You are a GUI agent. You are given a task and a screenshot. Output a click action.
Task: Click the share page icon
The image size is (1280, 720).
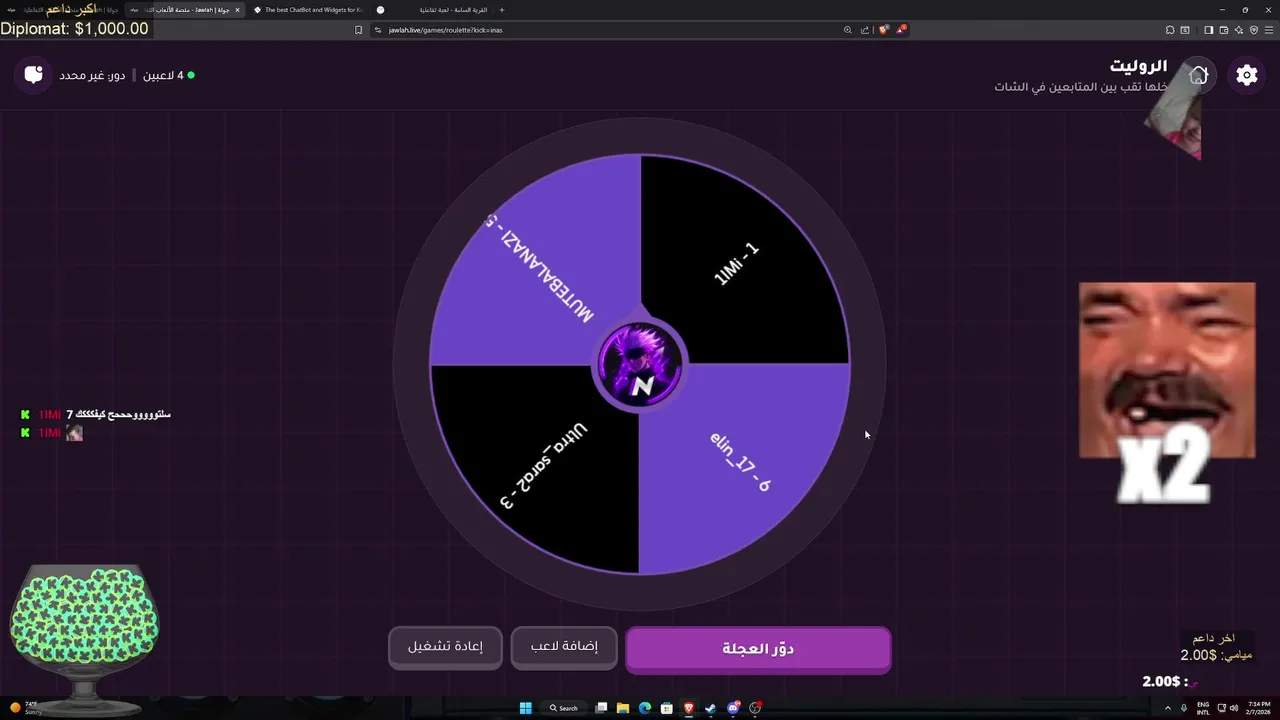click(x=865, y=30)
